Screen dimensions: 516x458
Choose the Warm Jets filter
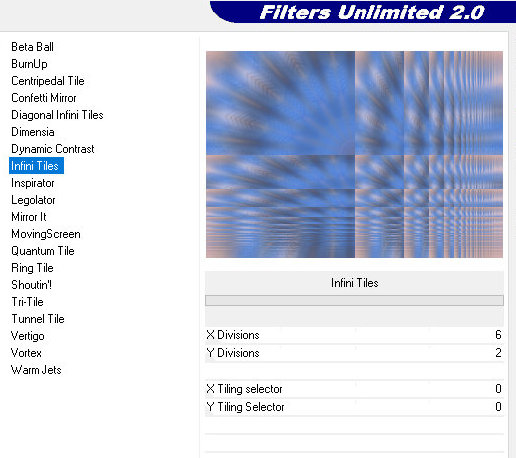coord(36,370)
